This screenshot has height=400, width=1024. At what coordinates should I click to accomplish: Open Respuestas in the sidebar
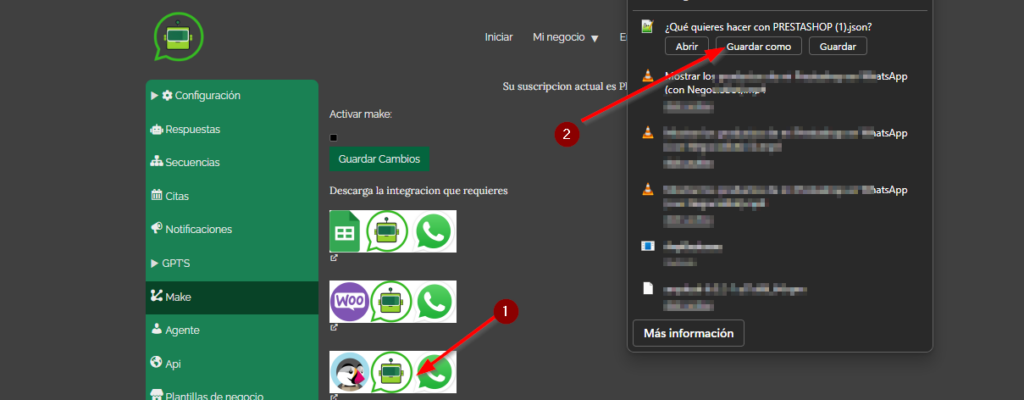click(x=185, y=129)
